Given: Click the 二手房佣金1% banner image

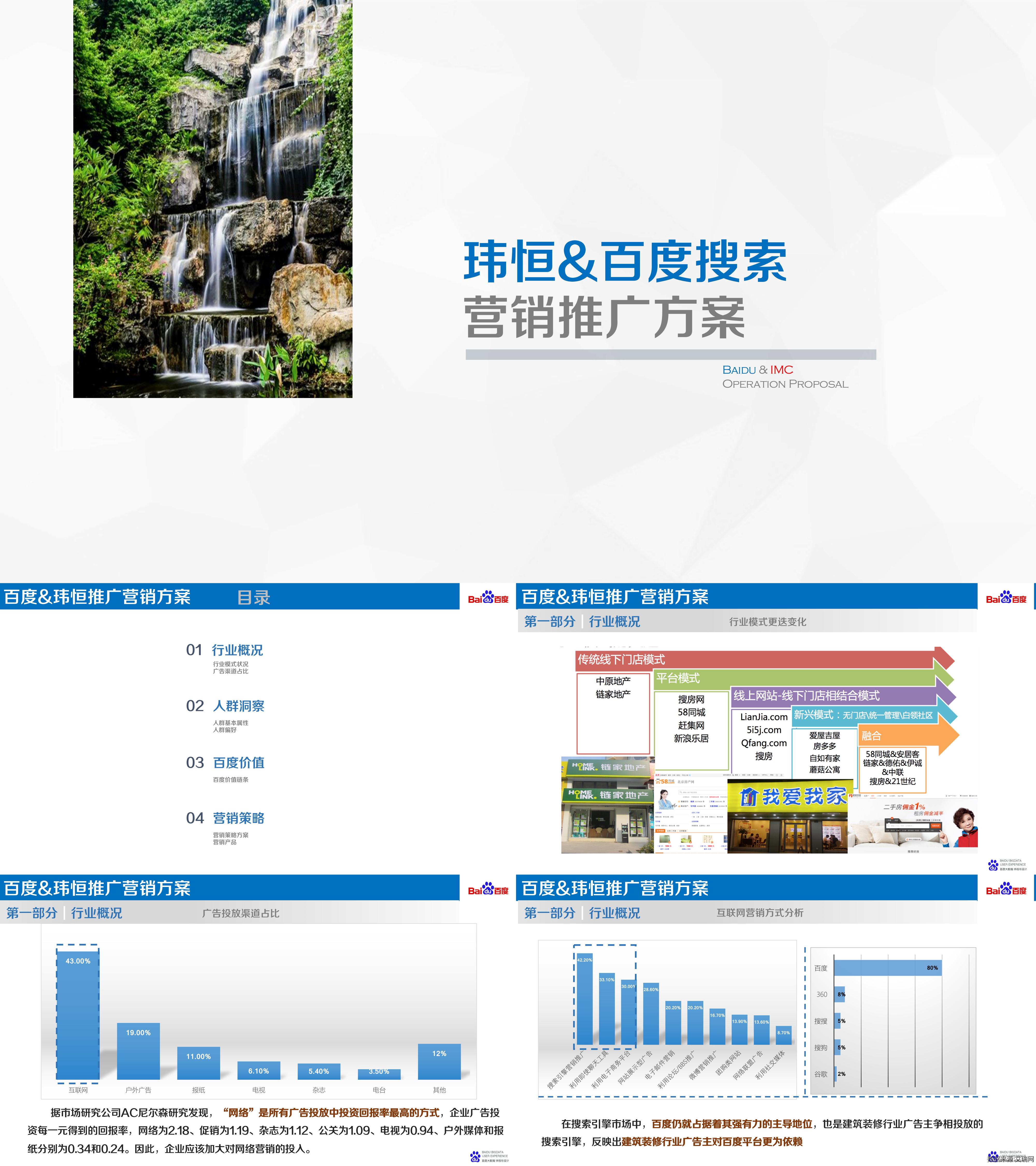Looking at the screenshot, I should [913, 824].
